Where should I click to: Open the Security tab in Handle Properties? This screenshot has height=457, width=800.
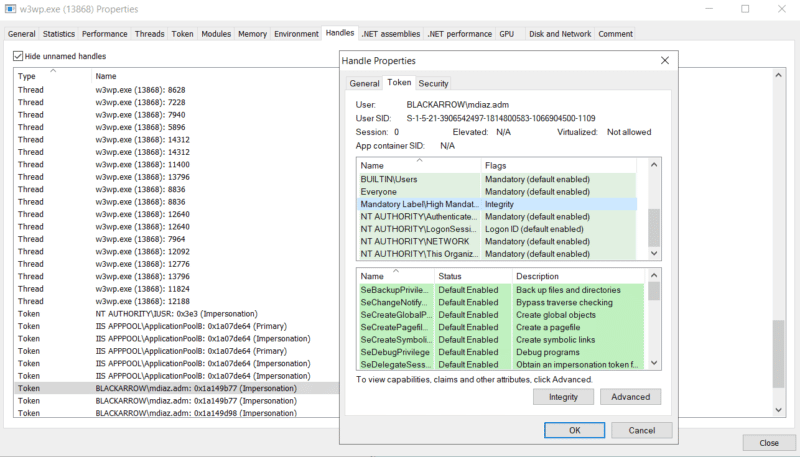[x=433, y=83]
